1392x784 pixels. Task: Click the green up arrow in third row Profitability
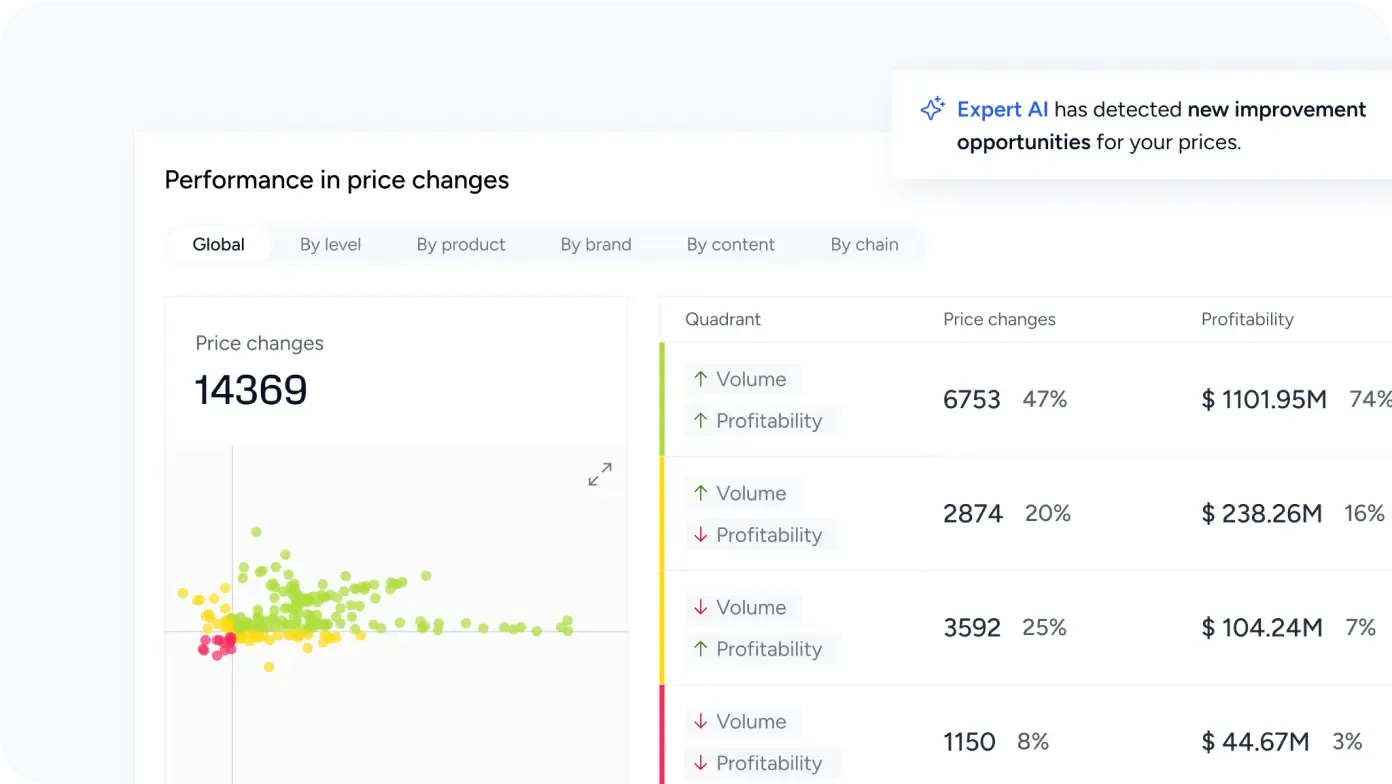700,649
